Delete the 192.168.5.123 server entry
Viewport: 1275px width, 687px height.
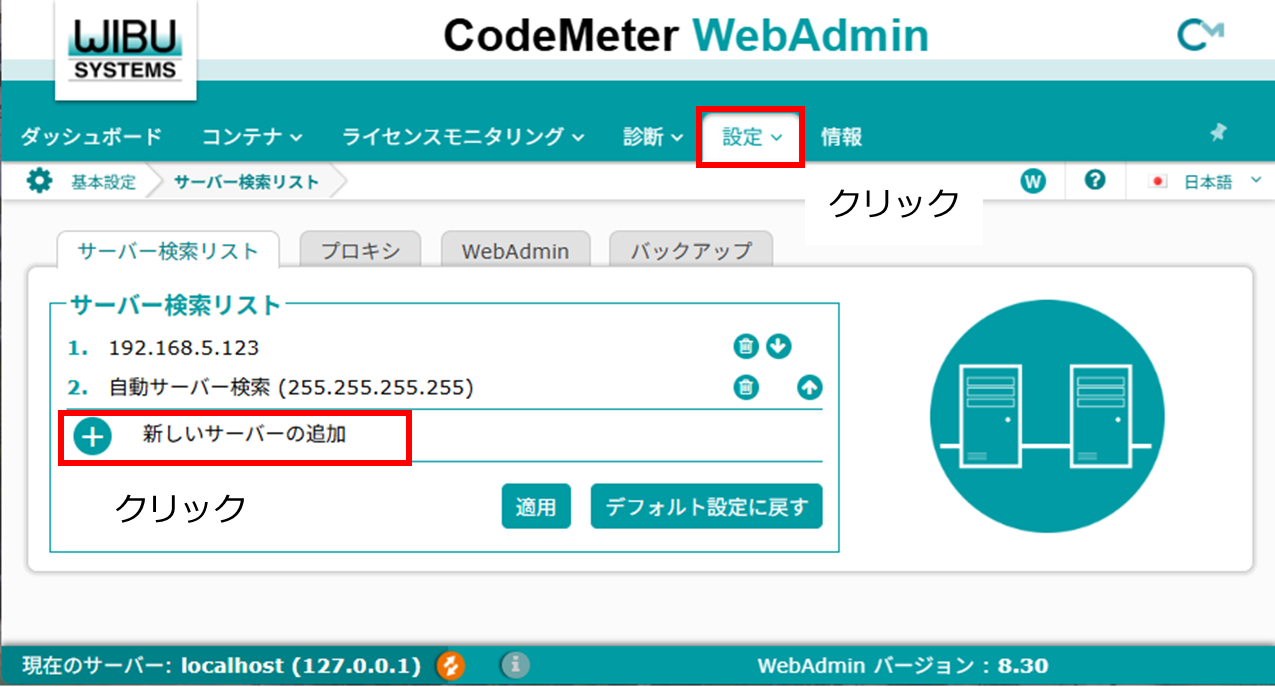point(745,347)
